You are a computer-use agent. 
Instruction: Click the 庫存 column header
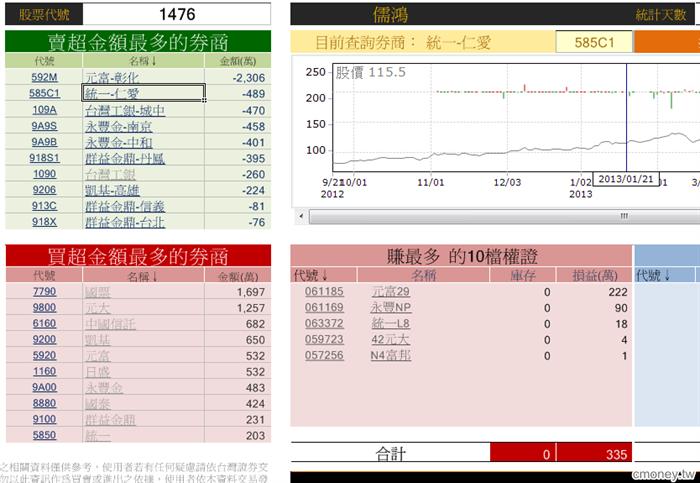pos(523,275)
